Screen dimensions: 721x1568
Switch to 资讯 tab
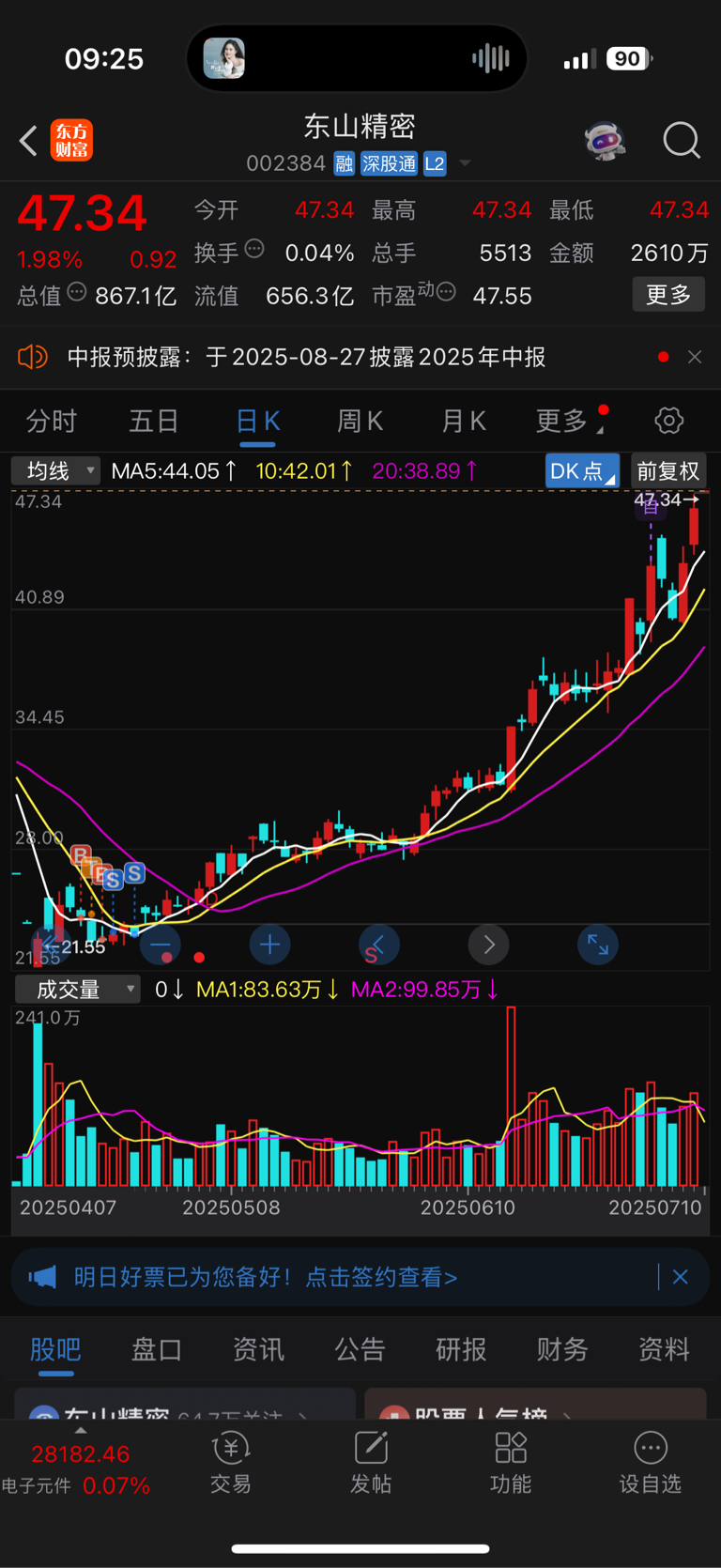pyautogui.click(x=258, y=1349)
